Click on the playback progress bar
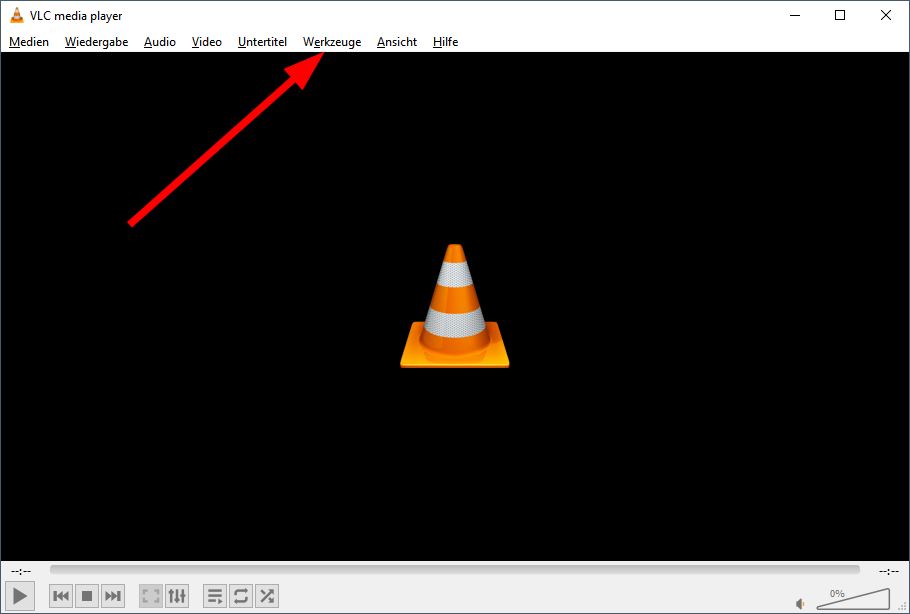This screenshot has width=910, height=614. coord(455,570)
